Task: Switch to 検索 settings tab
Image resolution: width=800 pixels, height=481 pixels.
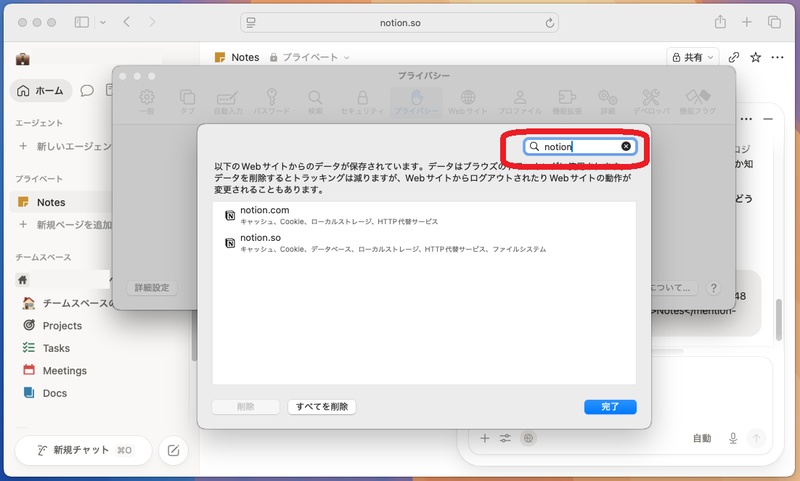Action: point(315,102)
